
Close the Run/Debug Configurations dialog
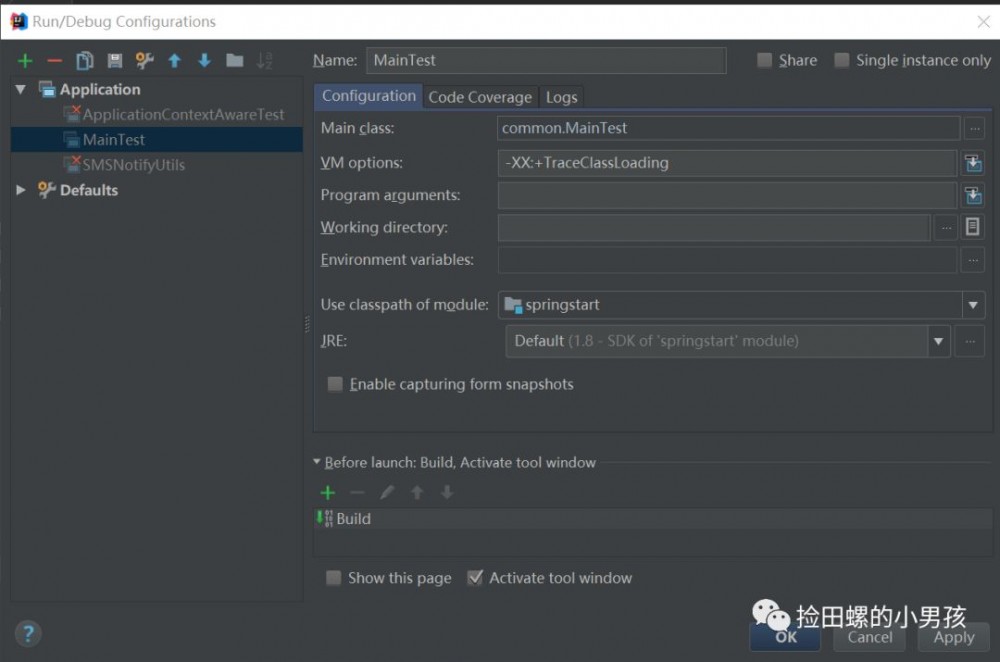click(x=983, y=22)
